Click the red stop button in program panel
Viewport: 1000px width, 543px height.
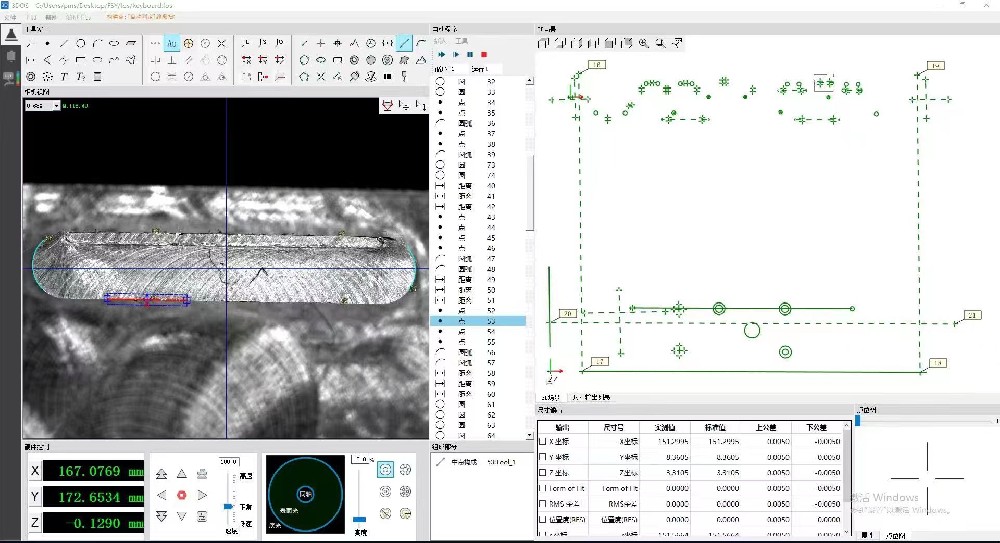pos(484,54)
